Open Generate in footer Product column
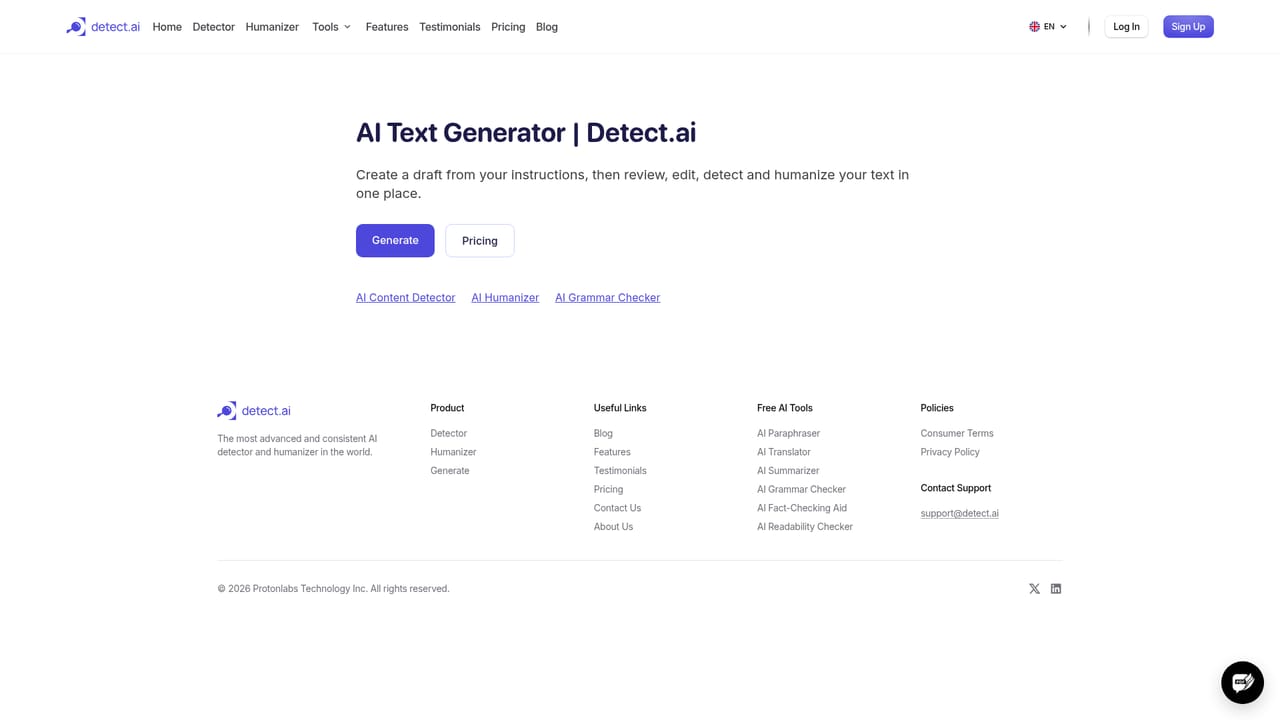 coord(450,471)
